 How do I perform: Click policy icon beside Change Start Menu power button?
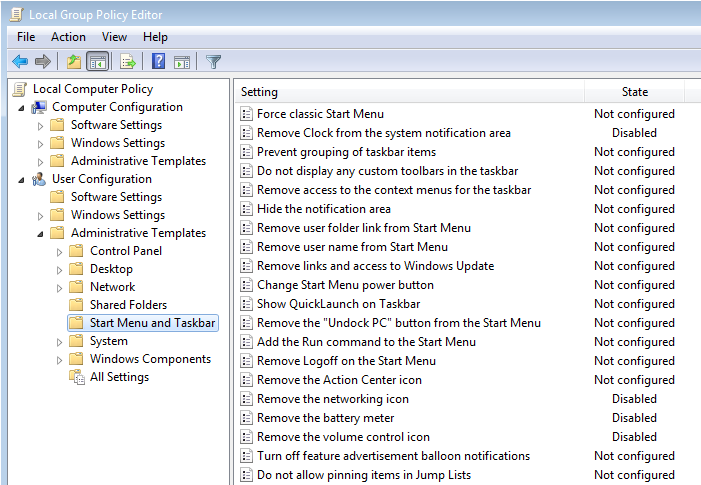coord(246,285)
